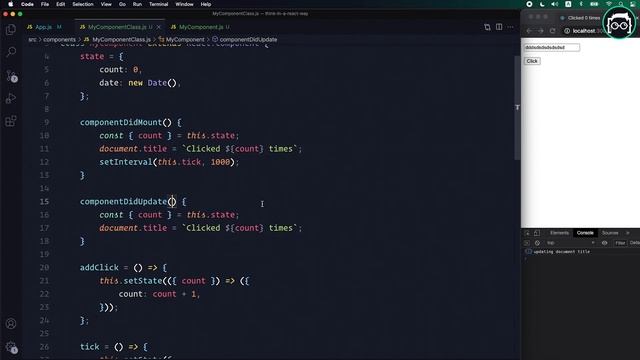This screenshot has width=640, height=360.
Task: Expand more DevTools tabs chevron
Action: (x=628, y=233)
